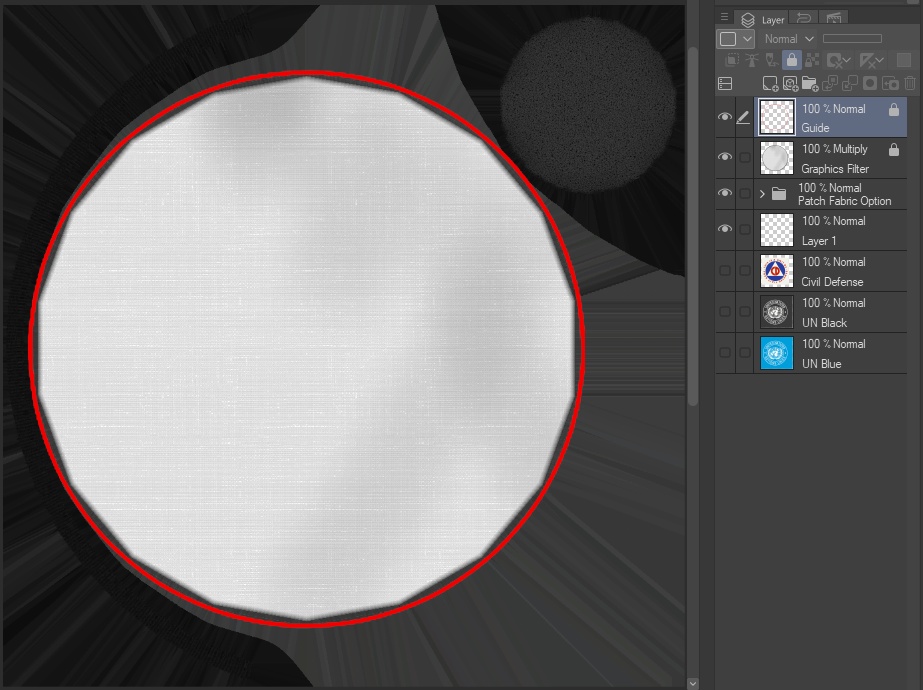Click the two-pane layer view button

pyautogui.click(x=726, y=85)
